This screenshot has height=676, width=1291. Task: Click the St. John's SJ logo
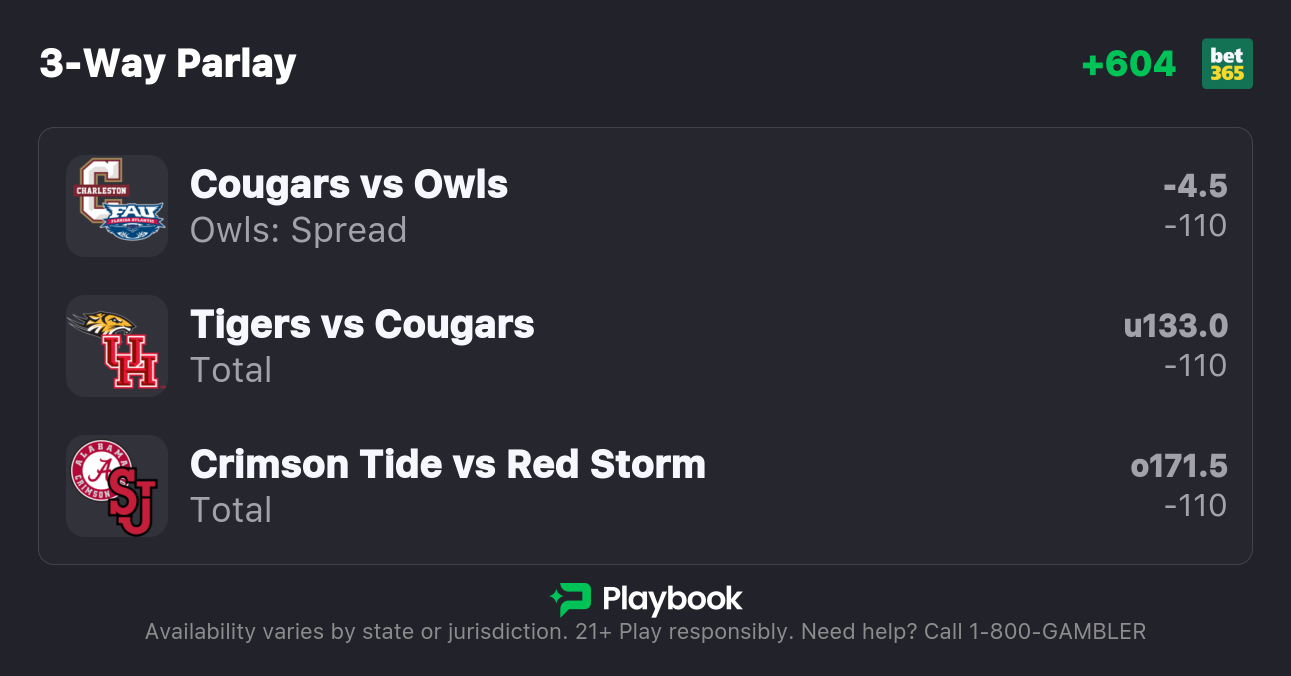(x=133, y=503)
